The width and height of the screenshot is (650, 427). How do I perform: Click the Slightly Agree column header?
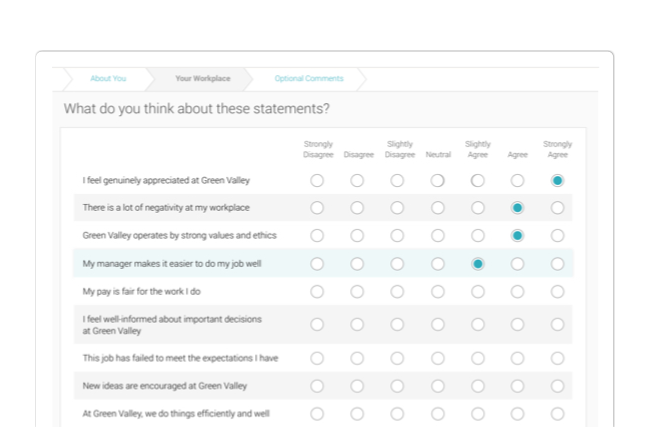click(478, 149)
